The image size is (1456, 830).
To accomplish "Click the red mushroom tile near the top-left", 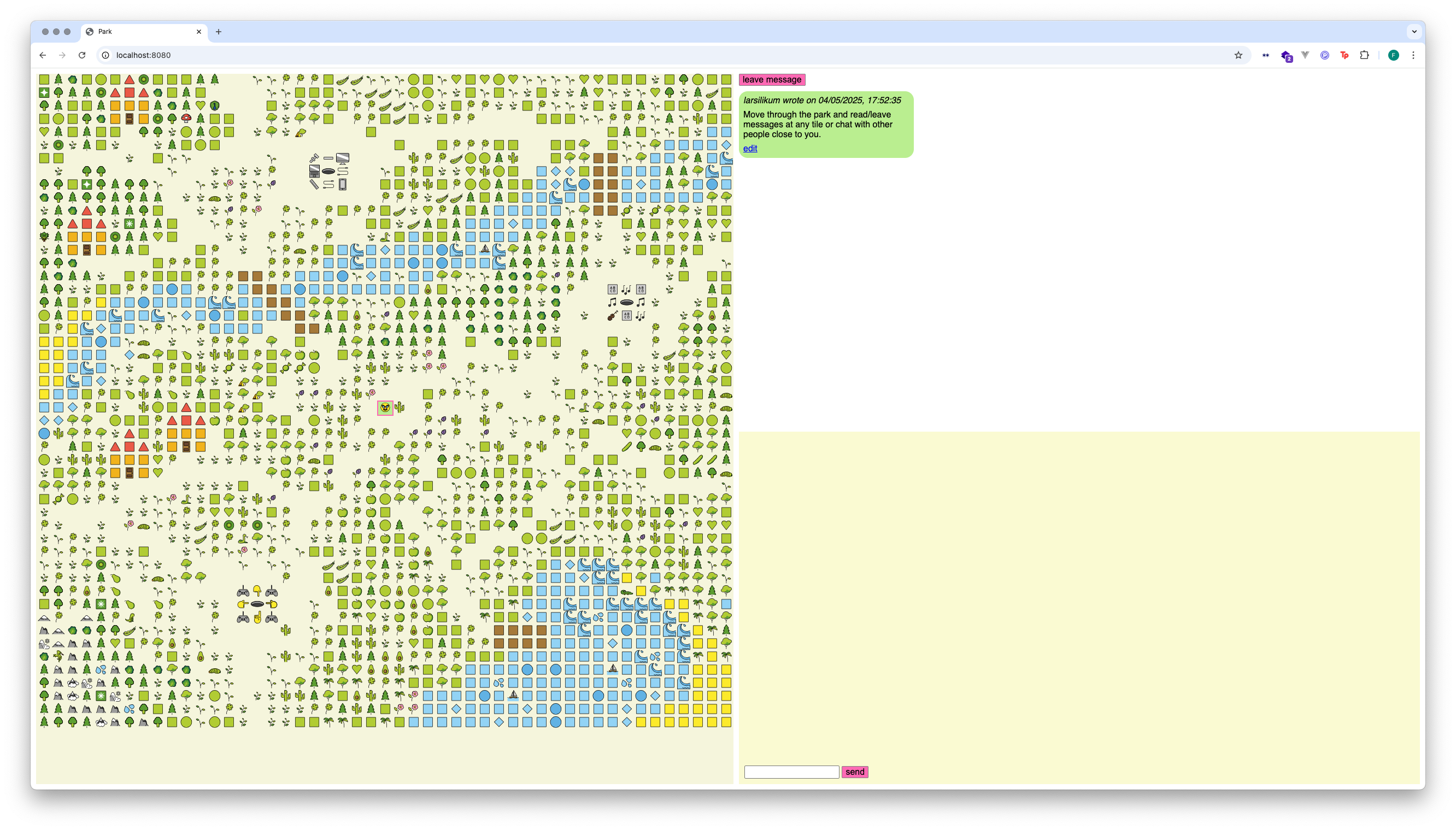I will point(186,119).
